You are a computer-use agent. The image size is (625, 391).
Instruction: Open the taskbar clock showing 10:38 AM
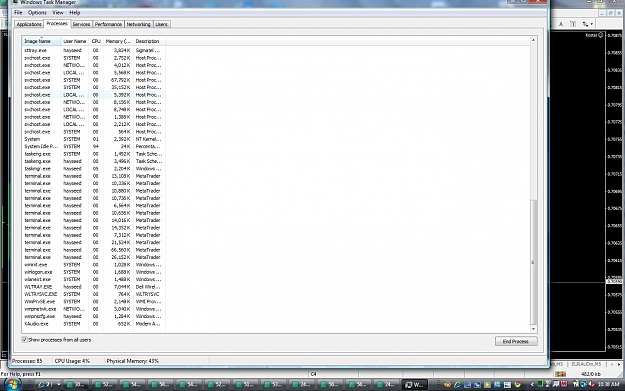pos(609,385)
